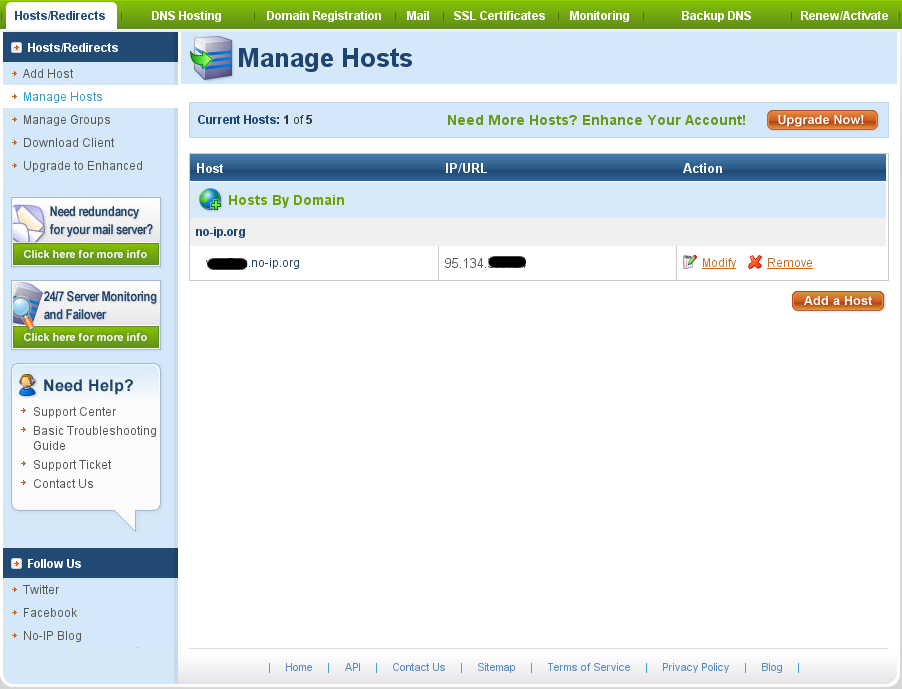Switch to the Domain Registration tab
Image resolution: width=902 pixels, height=689 pixels.
(x=323, y=16)
